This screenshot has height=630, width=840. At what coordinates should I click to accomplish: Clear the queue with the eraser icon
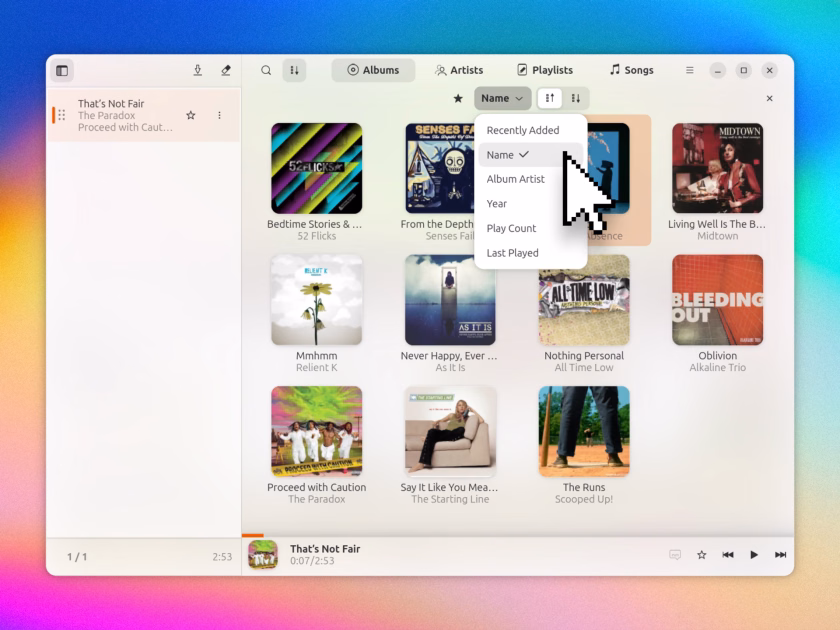point(226,70)
